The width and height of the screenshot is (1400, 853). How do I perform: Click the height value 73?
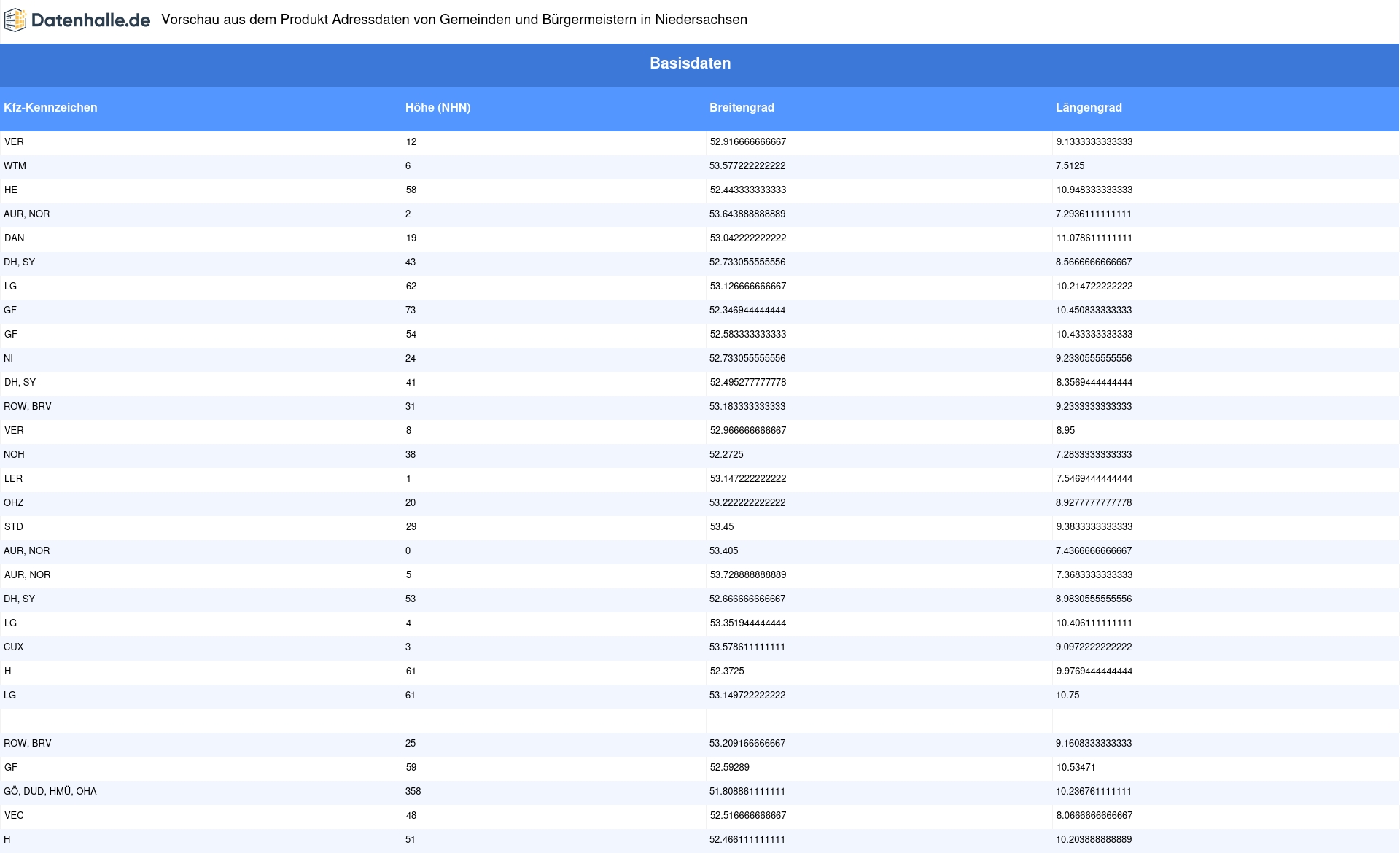coord(411,311)
